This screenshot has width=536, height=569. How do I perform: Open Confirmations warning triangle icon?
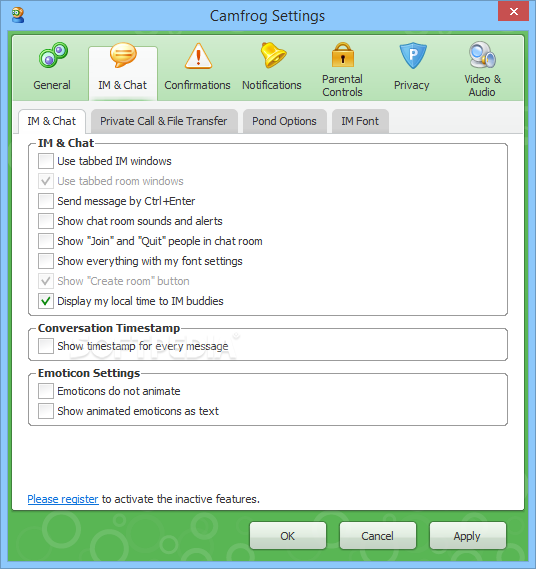point(198,56)
